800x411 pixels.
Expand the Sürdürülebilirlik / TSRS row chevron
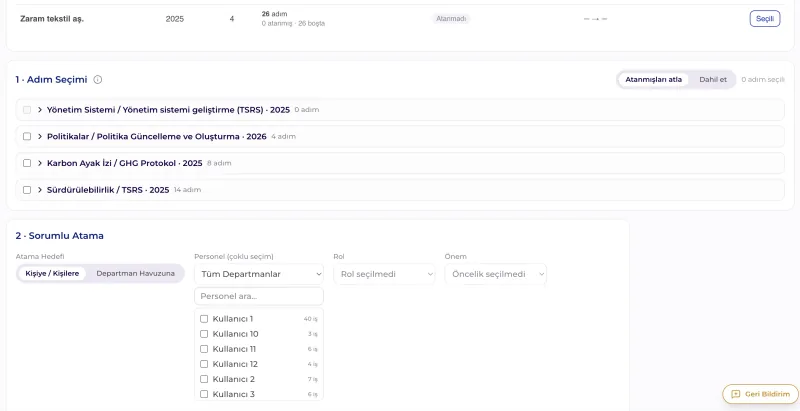coord(40,190)
